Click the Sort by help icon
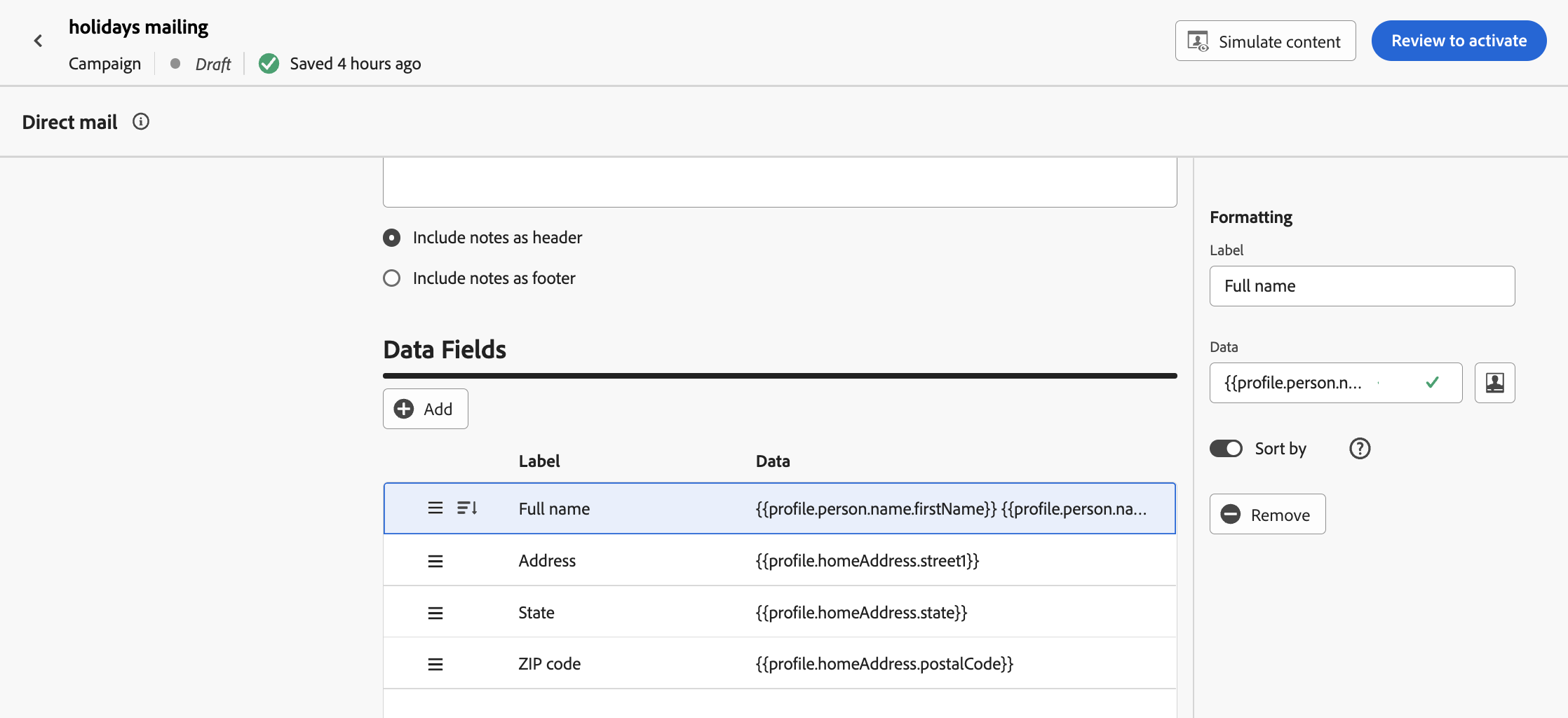This screenshot has width=1568, height=718. (1360, 449)
